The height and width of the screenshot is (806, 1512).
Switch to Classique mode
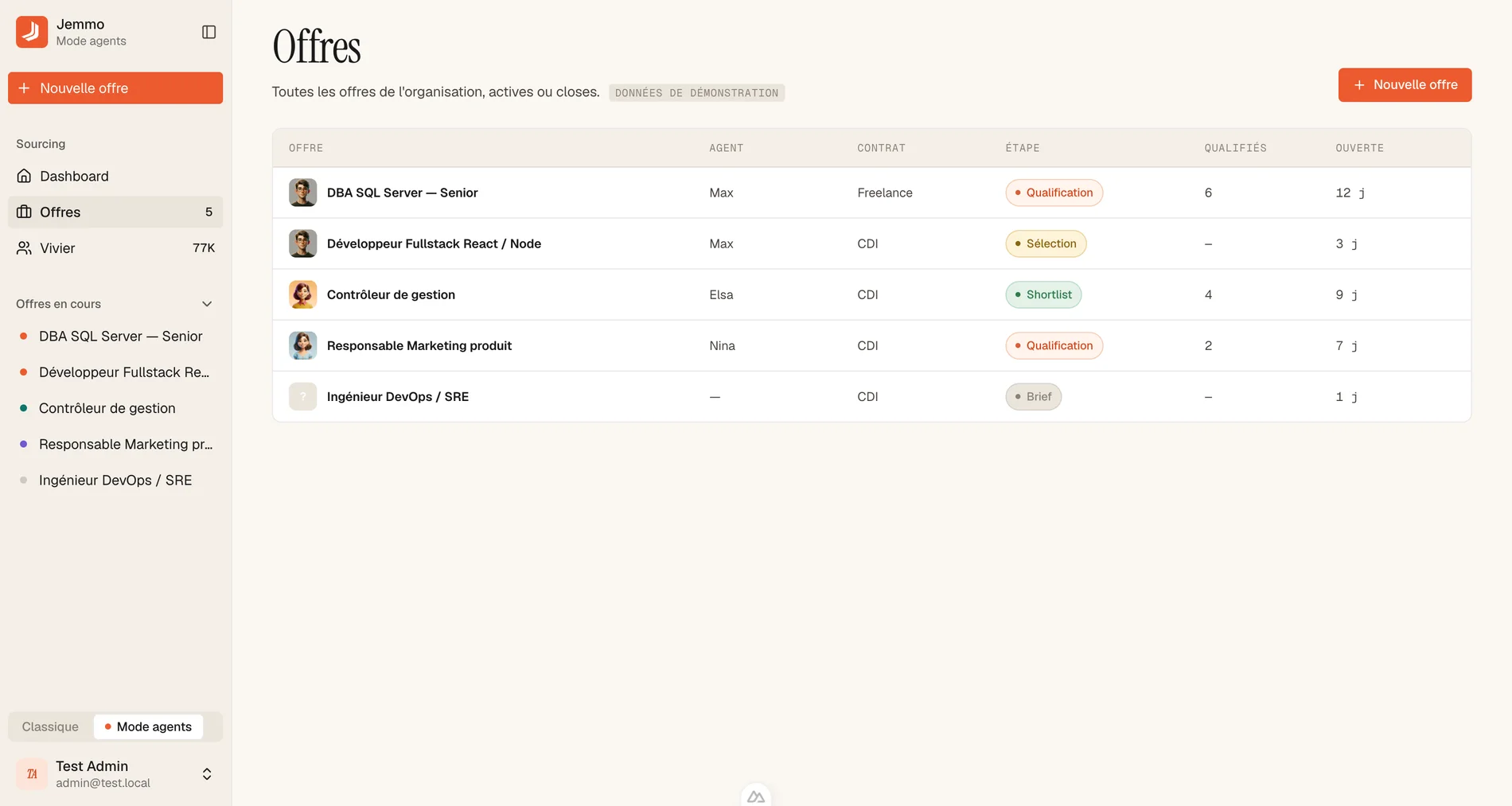point(50,726)
